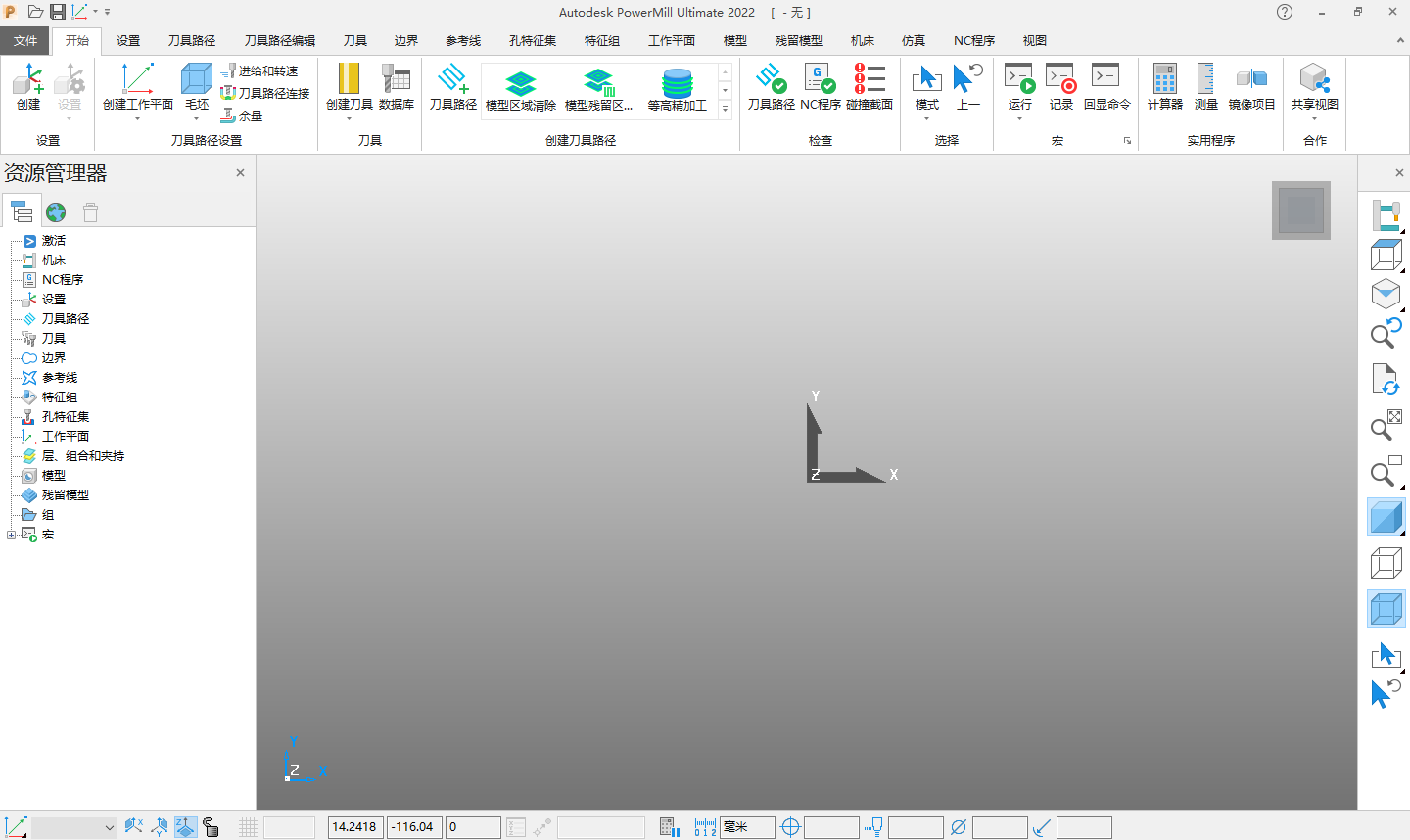The image size is (1410, 840).
Task: Switch to the 仿真 ribbon tab
Action: (913, 40)
